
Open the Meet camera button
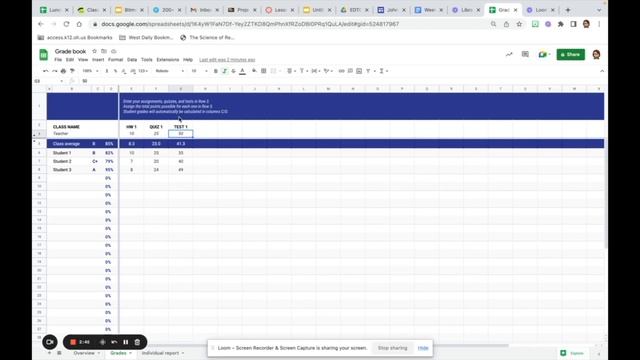pyautogui.click(x=544, y=54)
